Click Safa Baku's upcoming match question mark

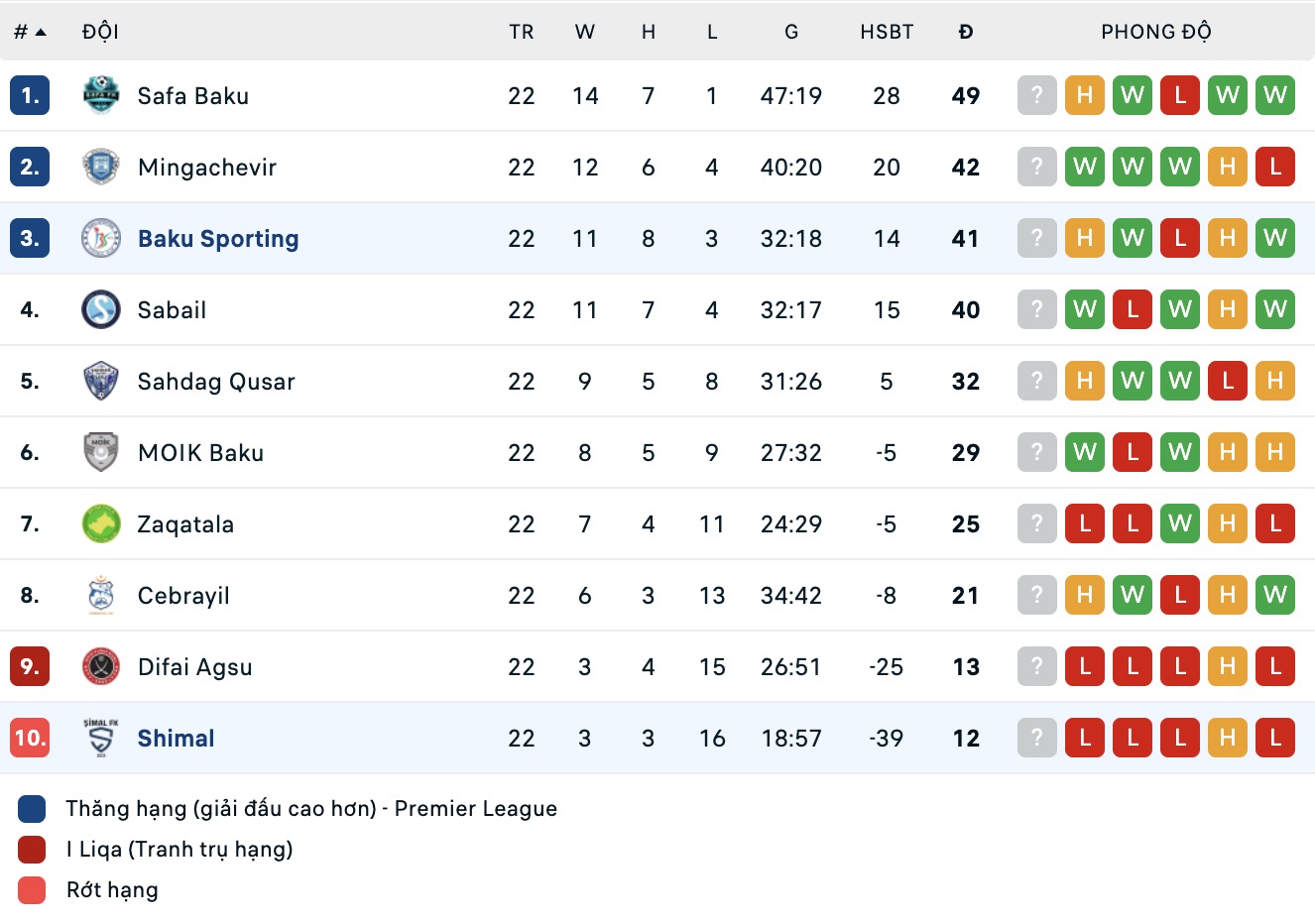point(1036,96)
